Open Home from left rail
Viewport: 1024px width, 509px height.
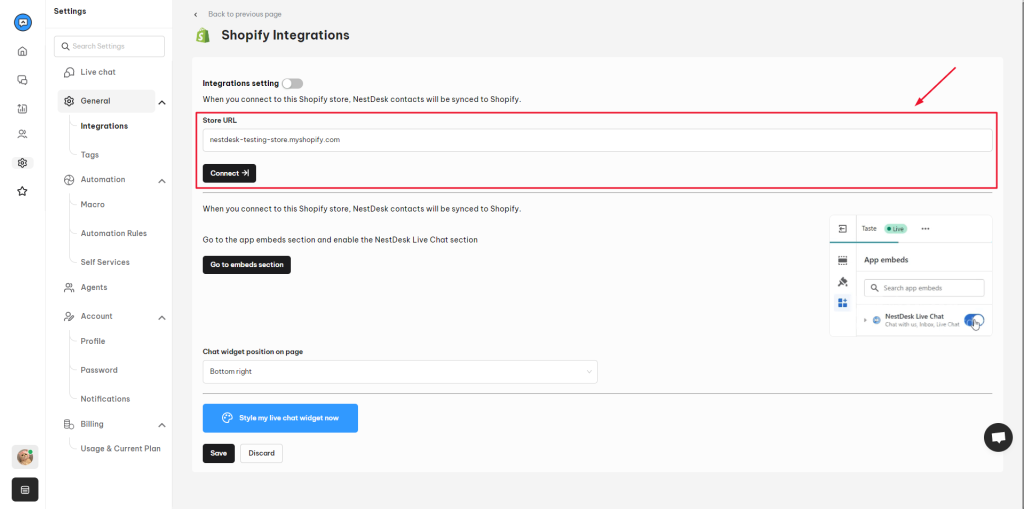click(22, 51)
